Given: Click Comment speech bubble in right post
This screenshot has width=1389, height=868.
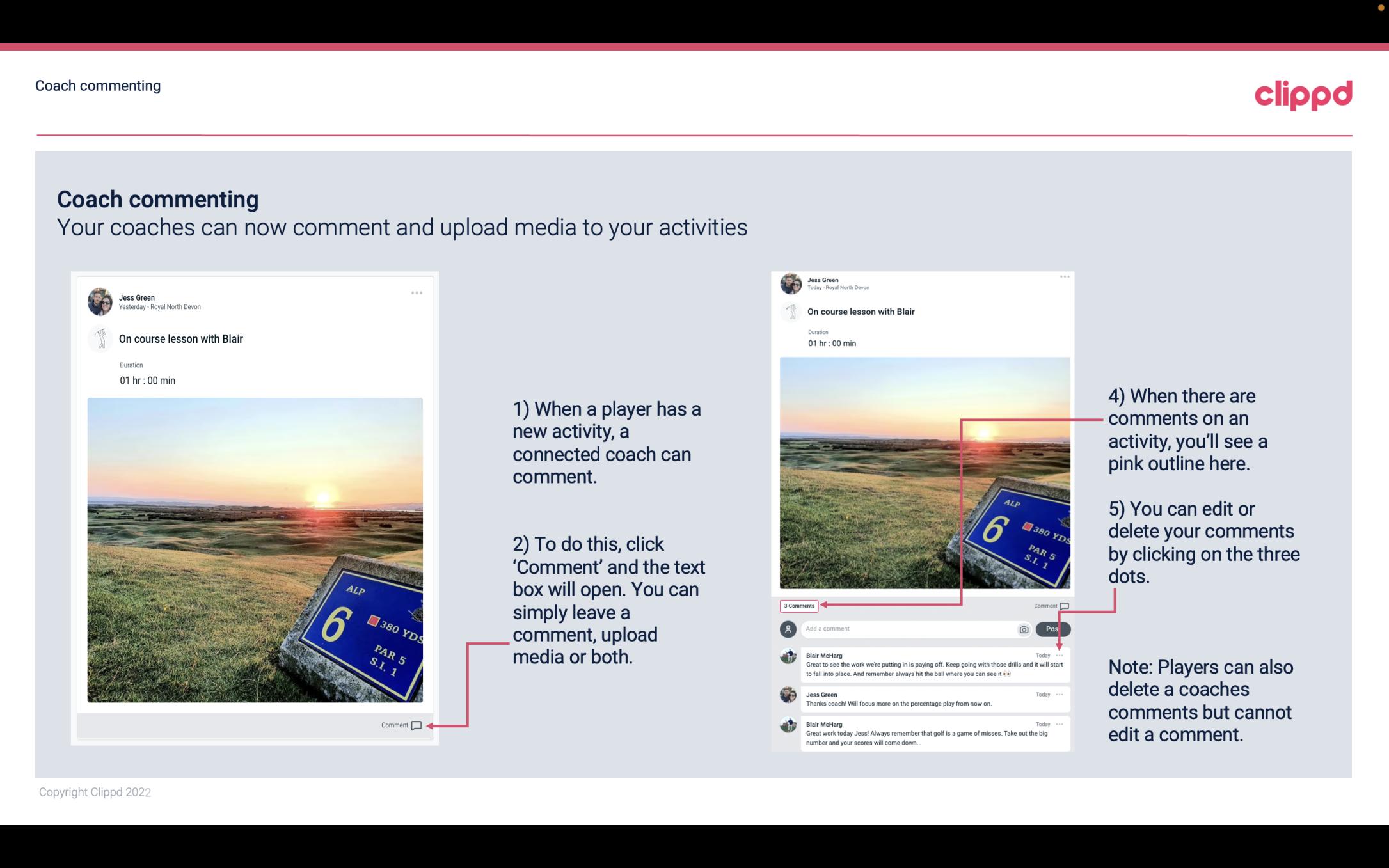Looking at the screenshot, I should point(1064,606).
